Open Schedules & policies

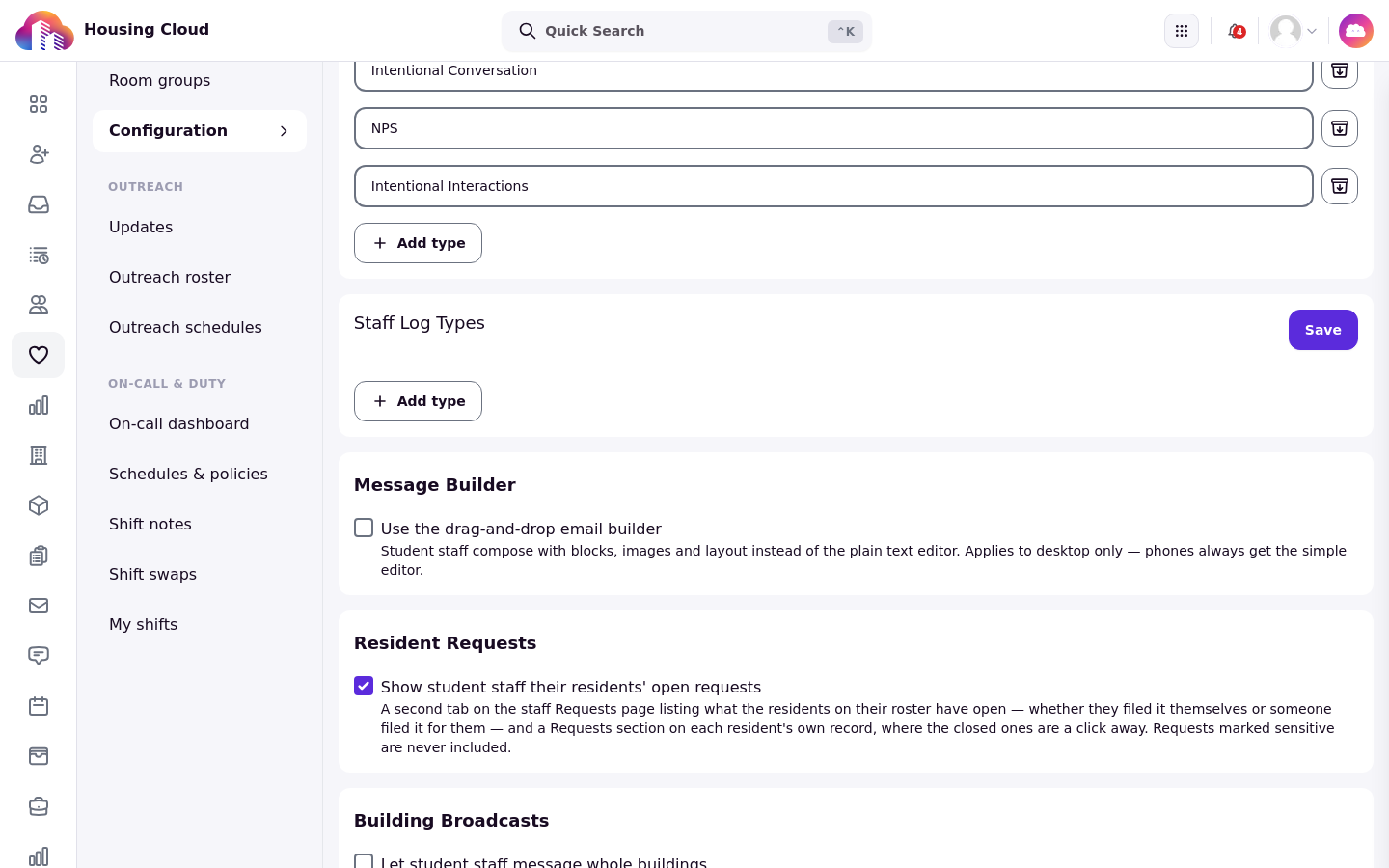point(188,475)
